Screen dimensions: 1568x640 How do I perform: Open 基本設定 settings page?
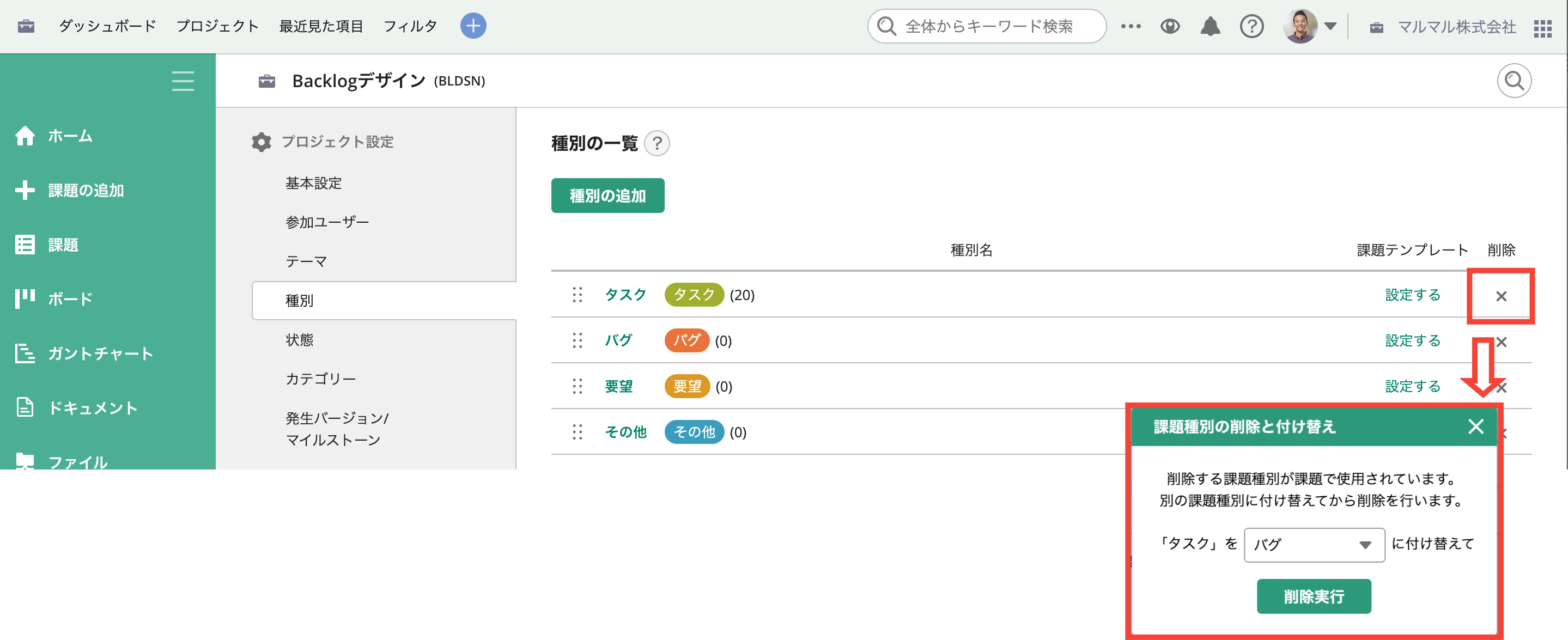pyautogui.click(x=313, y=183)
